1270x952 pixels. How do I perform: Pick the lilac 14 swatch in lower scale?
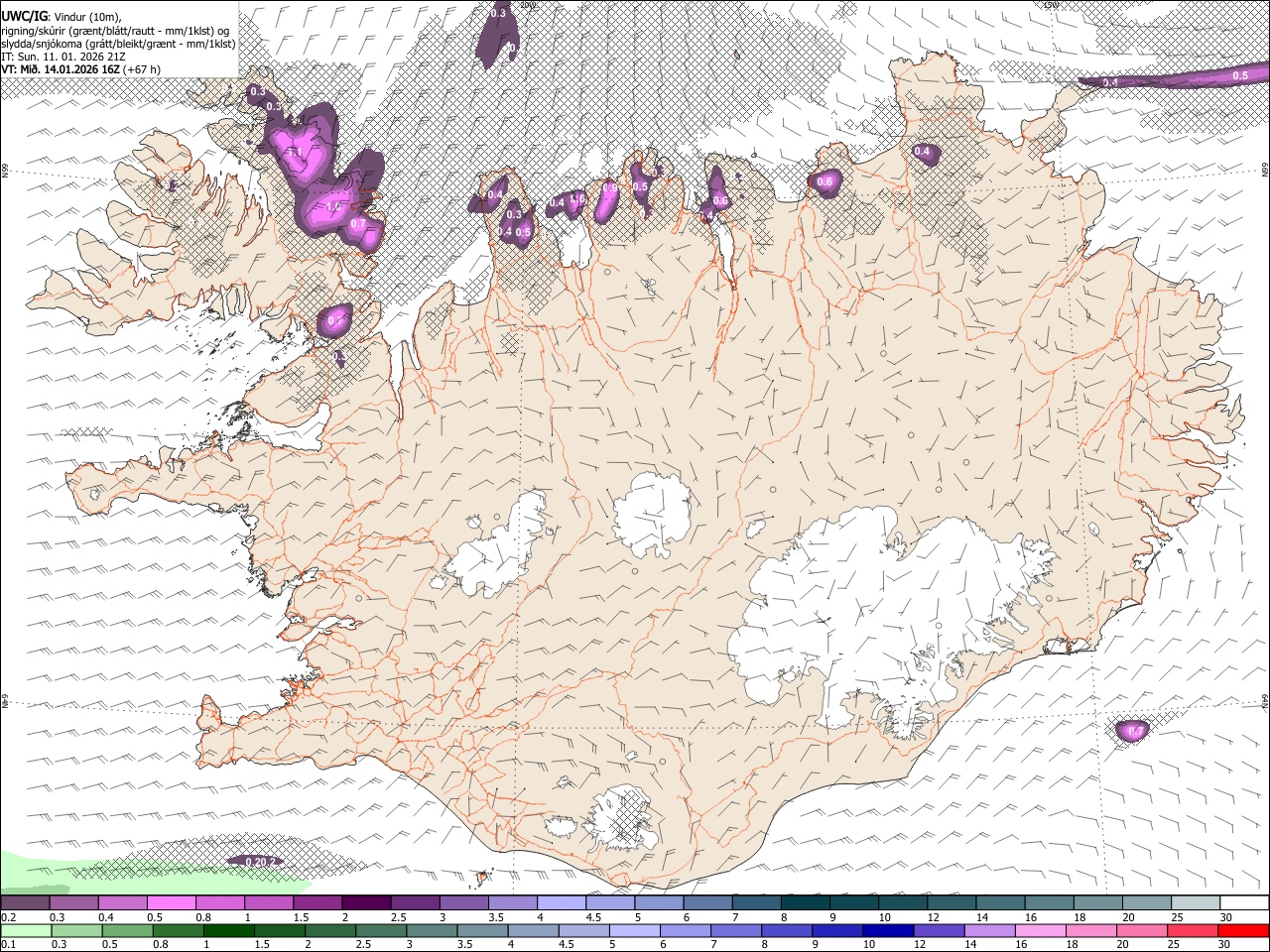[988, 930]
